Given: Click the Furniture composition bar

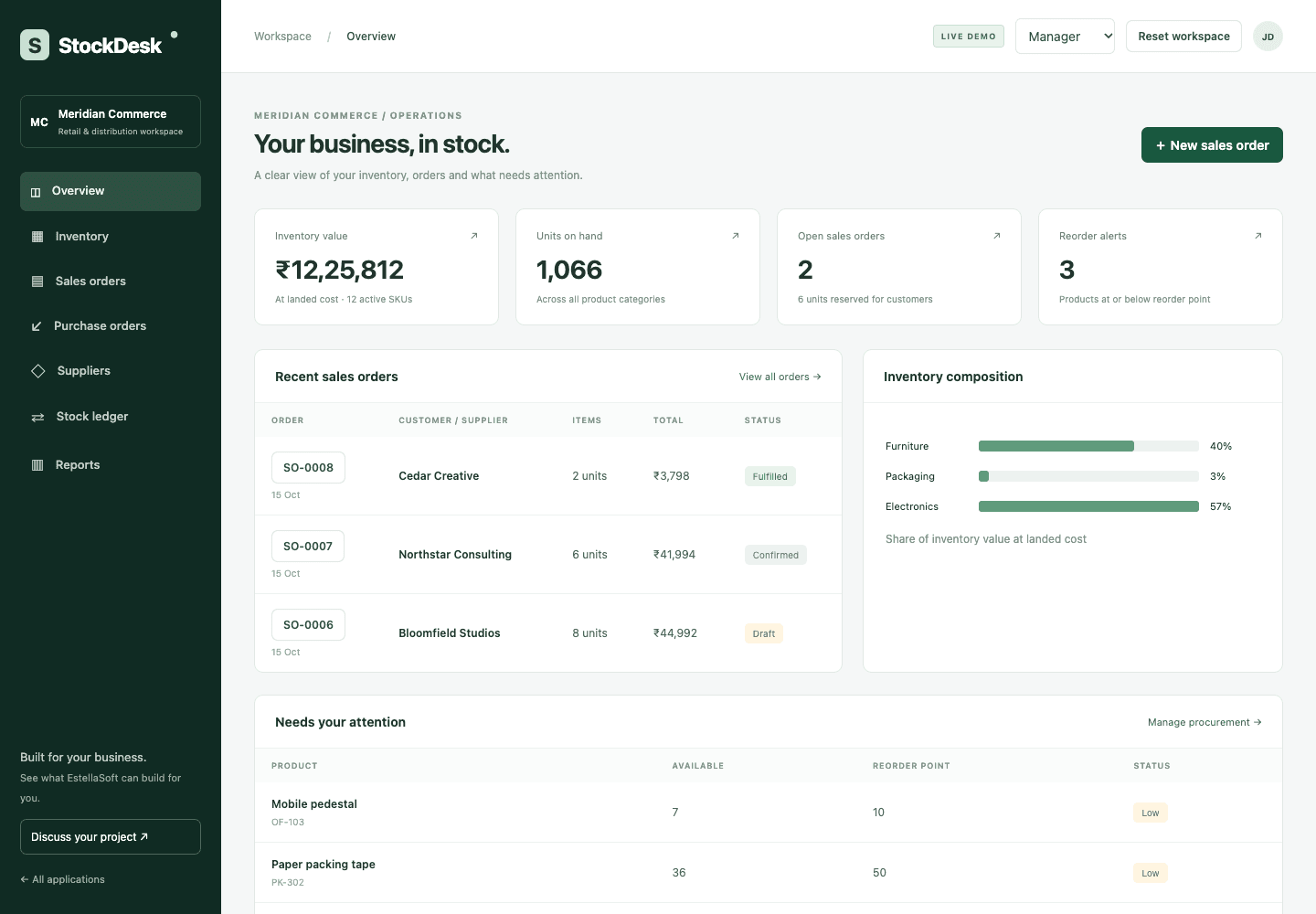Looking at the screenshot, I should coord(1088,446).
